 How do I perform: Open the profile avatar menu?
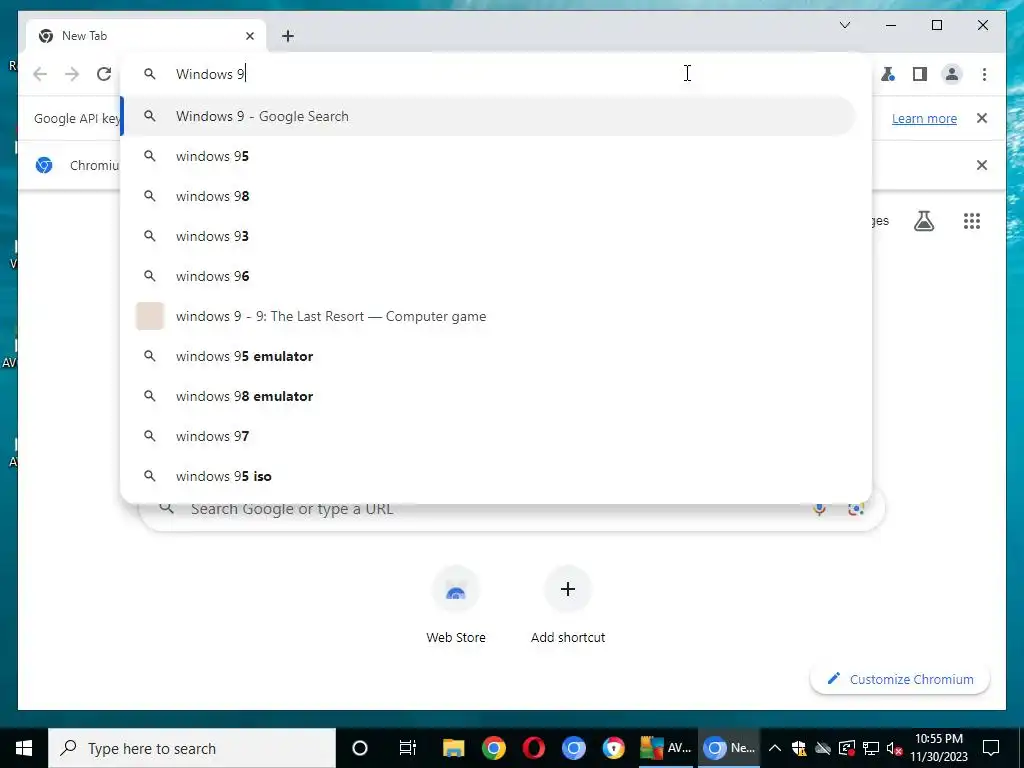point(952,74)
